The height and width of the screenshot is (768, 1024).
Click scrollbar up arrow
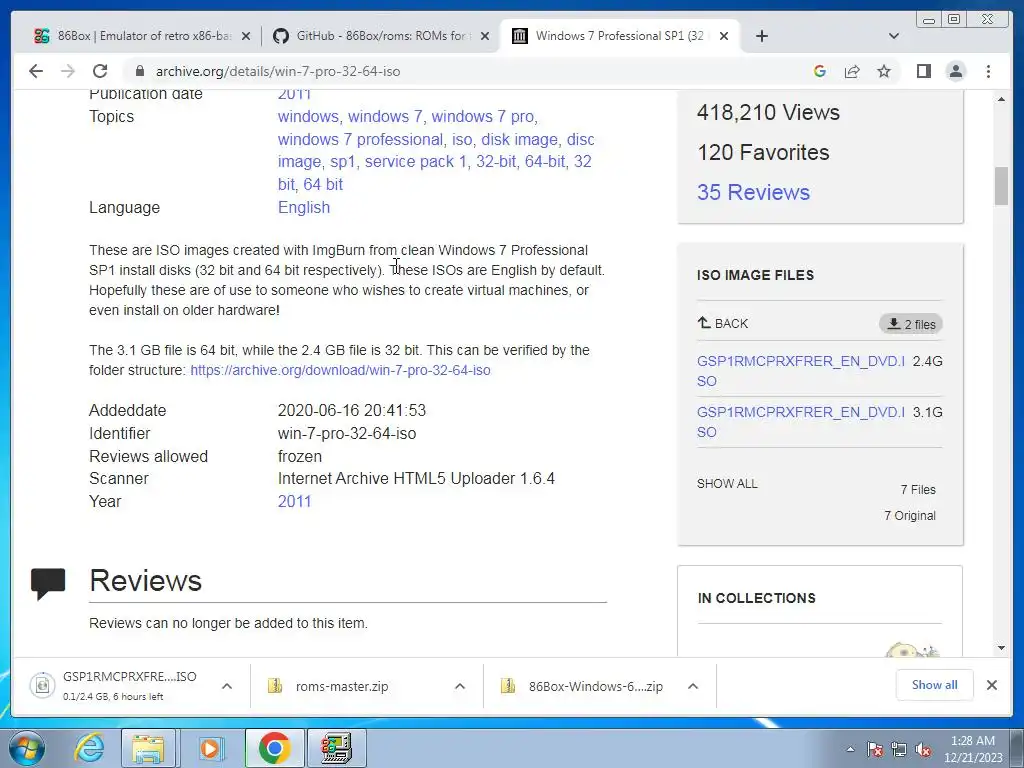click(x=1001, y=99)
